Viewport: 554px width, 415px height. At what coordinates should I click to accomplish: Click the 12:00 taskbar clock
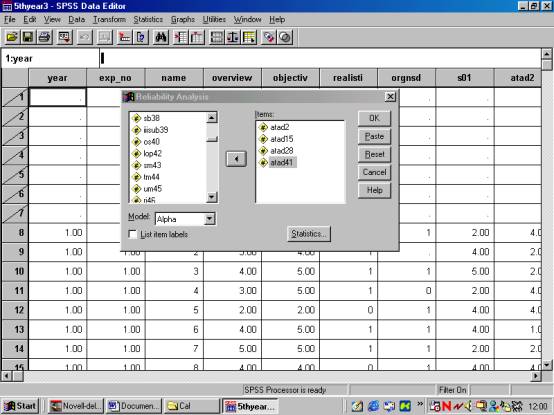[538, 407]
